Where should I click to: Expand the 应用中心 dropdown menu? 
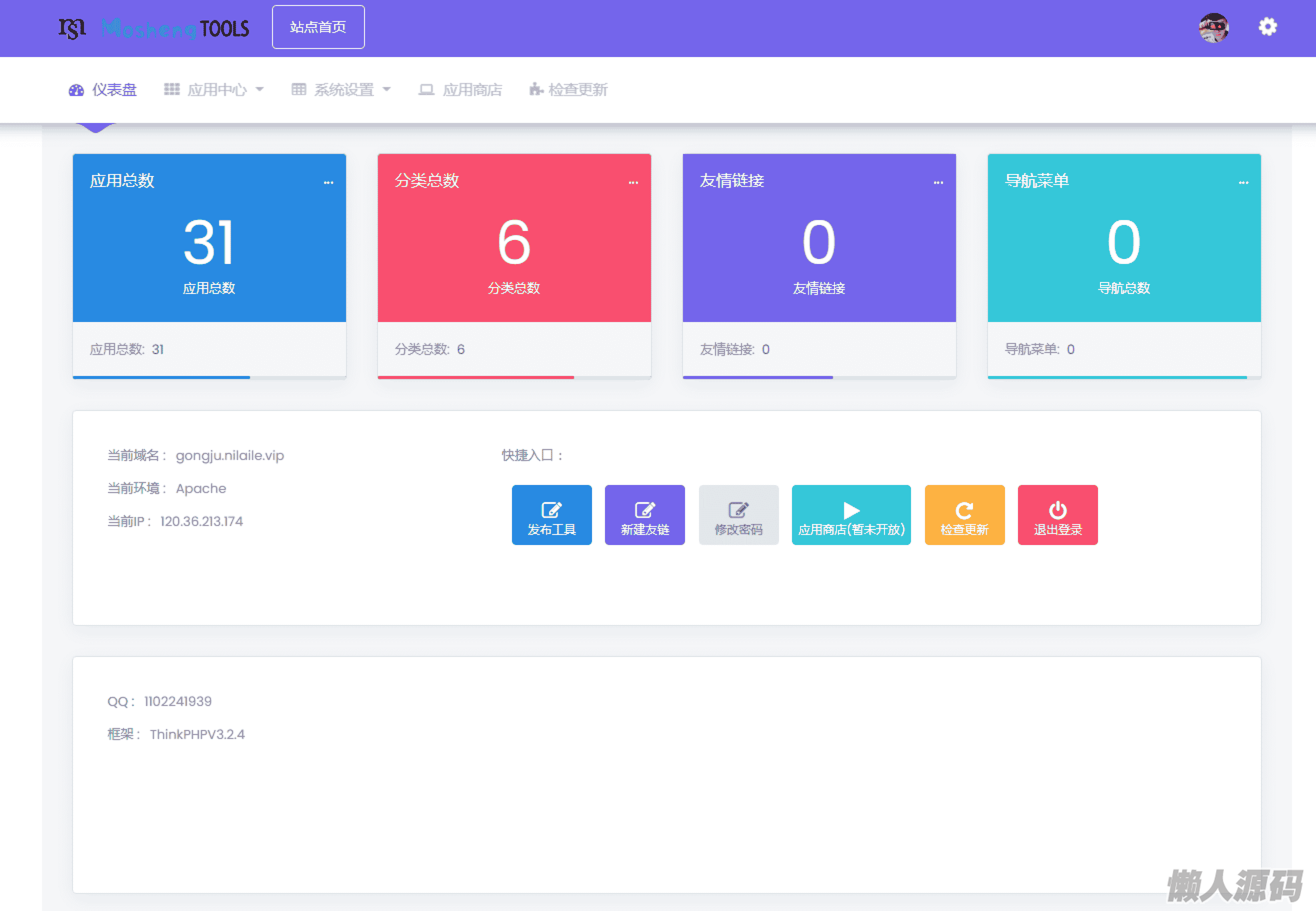214,89
